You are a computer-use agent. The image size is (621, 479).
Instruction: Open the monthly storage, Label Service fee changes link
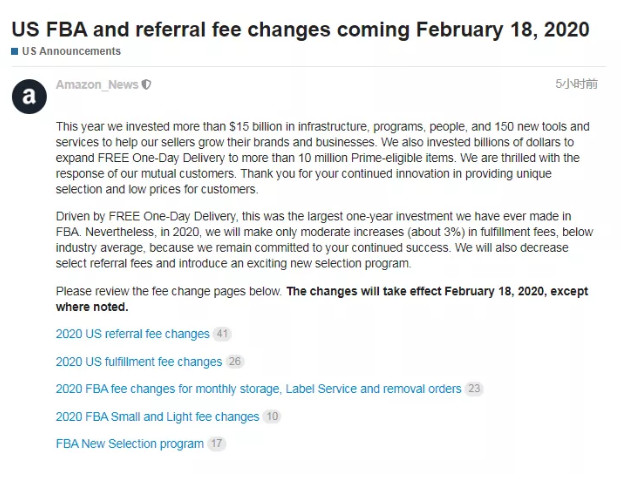coord(258,388)
